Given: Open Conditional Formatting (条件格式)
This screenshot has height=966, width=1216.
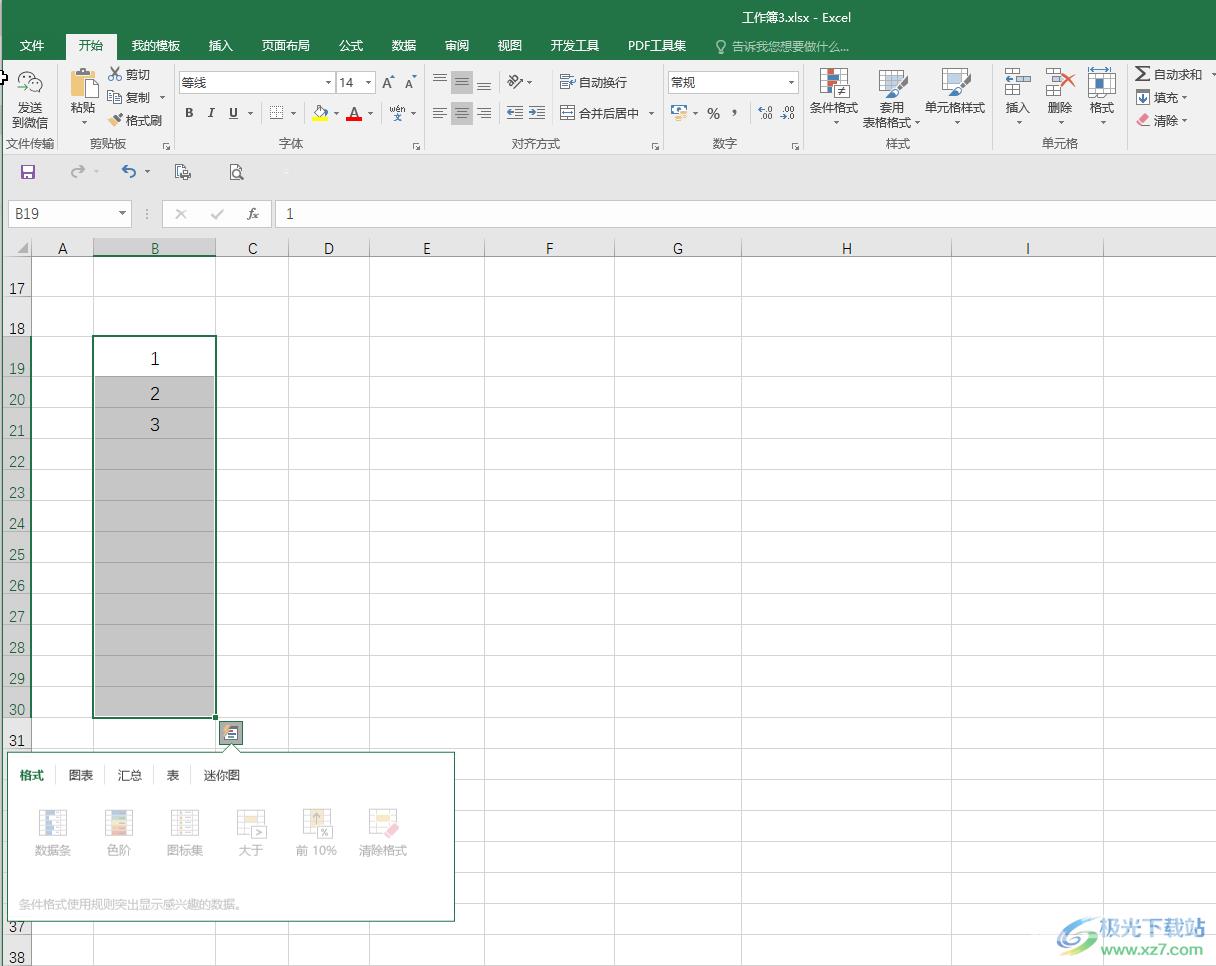Looking at the screenshot, I should click(834, 98).
